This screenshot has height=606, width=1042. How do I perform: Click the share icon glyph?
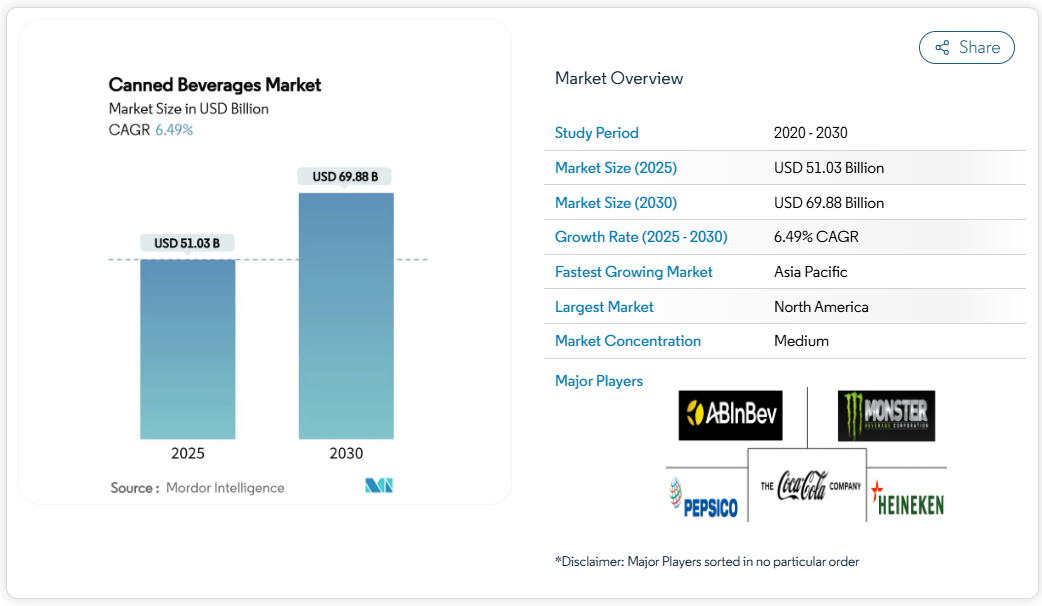(942, 48)
